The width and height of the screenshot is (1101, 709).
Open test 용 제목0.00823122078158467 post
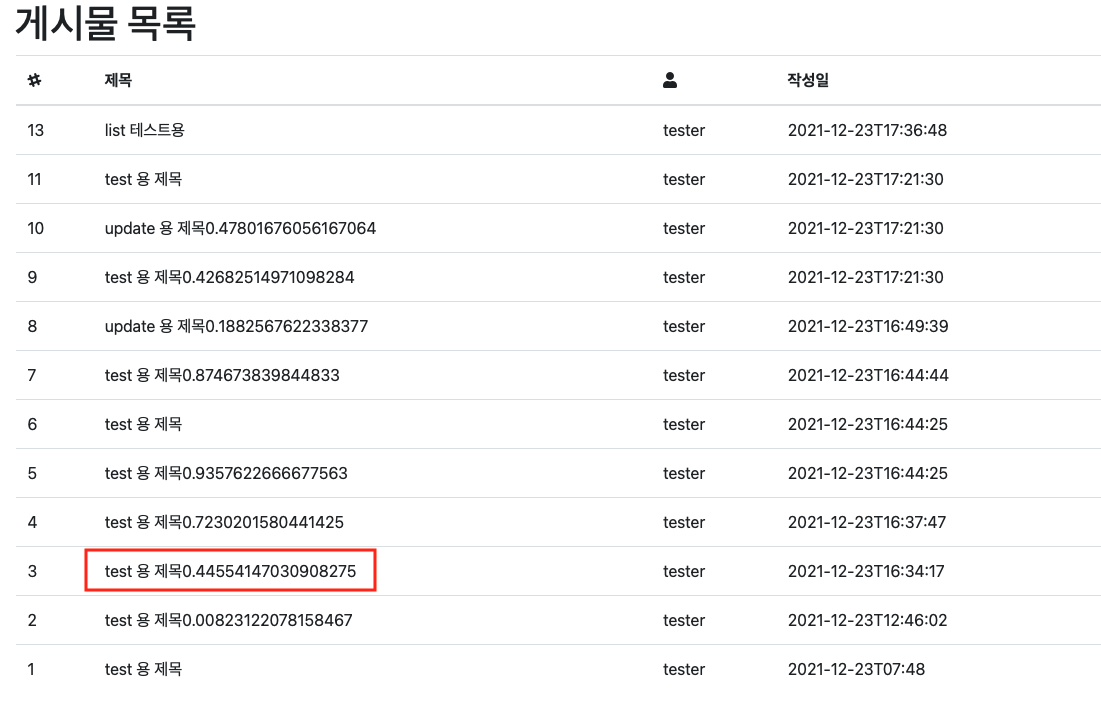pos(228,621)
